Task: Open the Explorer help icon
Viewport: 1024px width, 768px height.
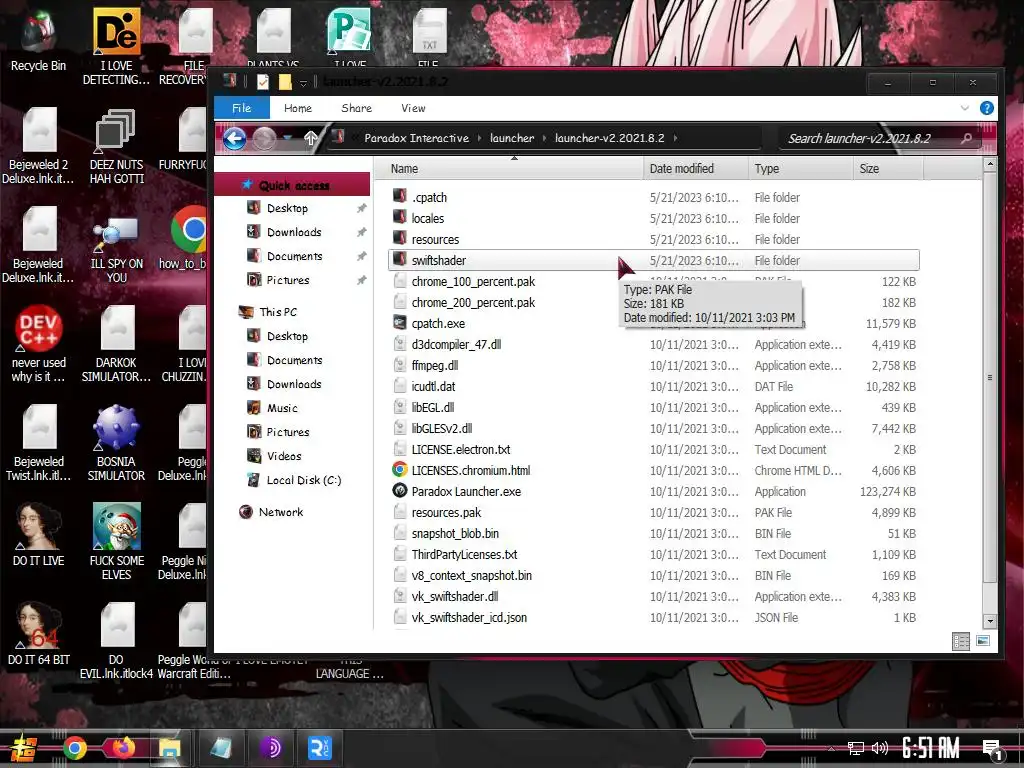Action: (987, 108)
